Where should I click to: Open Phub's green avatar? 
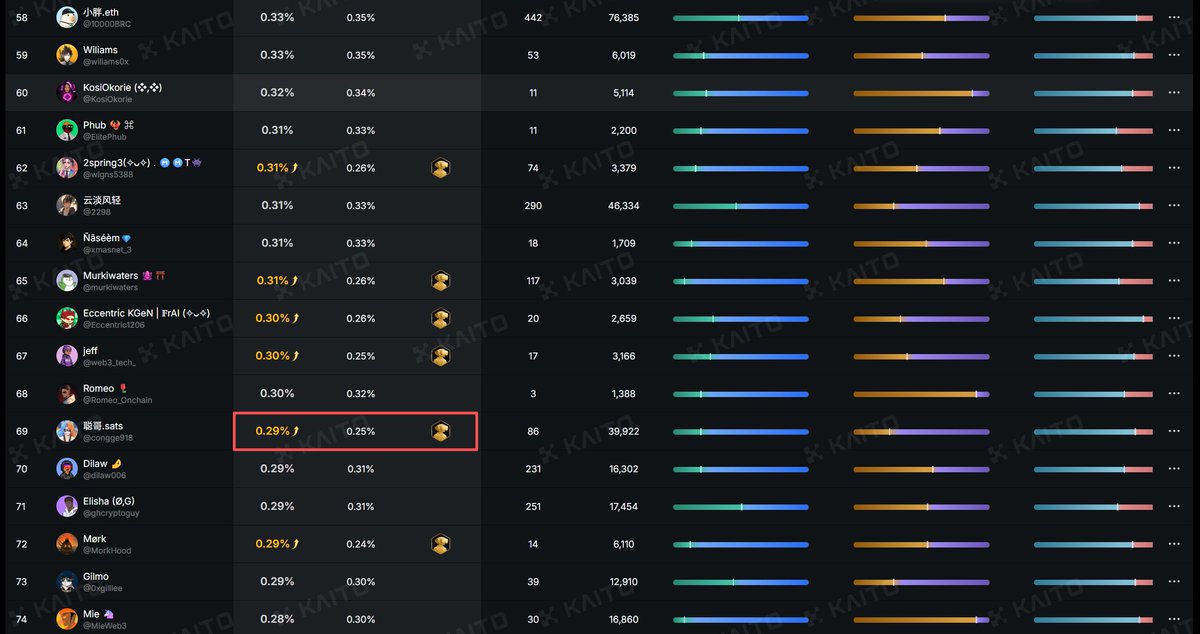(67, 130)
